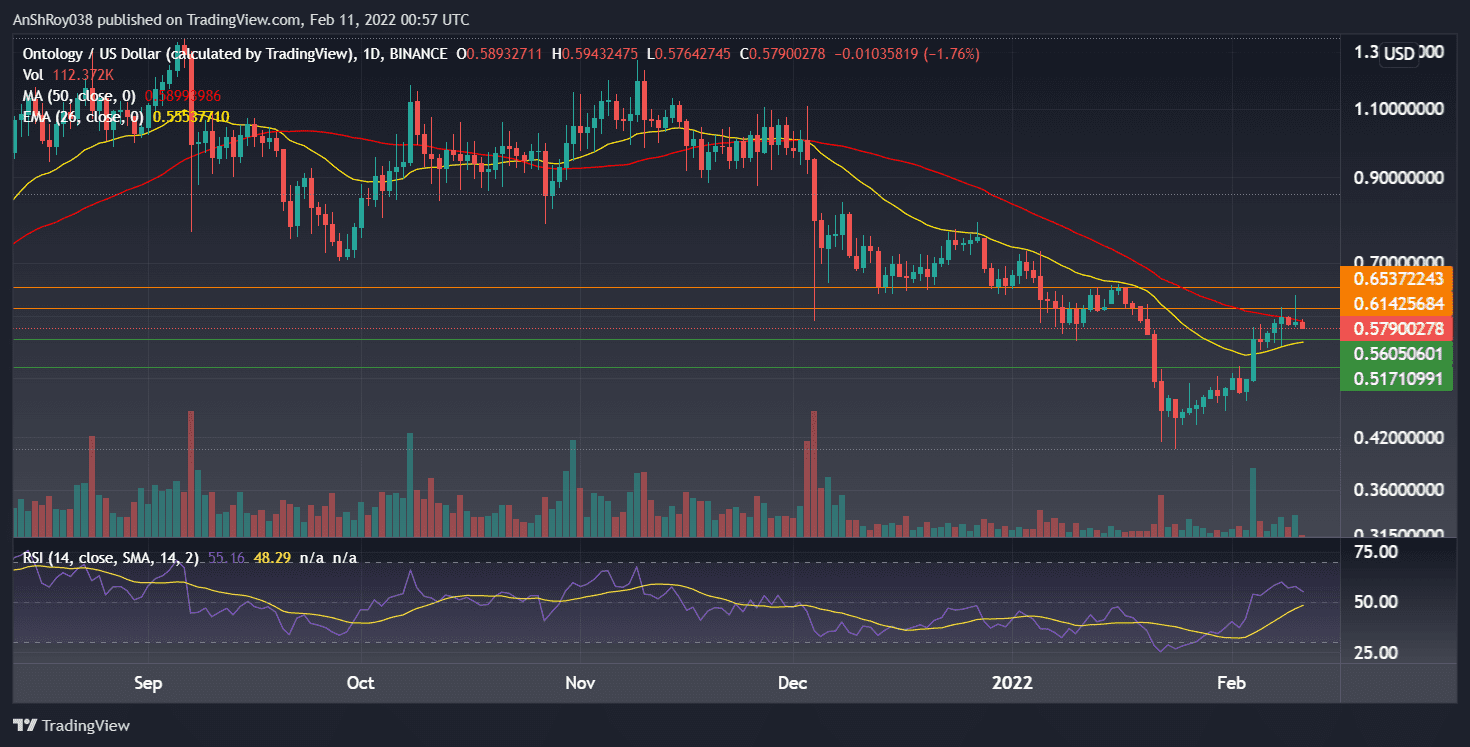Click the 50.00 level on the RSI scale
Screen dimensions: 1470x747
click(1374, 601)
